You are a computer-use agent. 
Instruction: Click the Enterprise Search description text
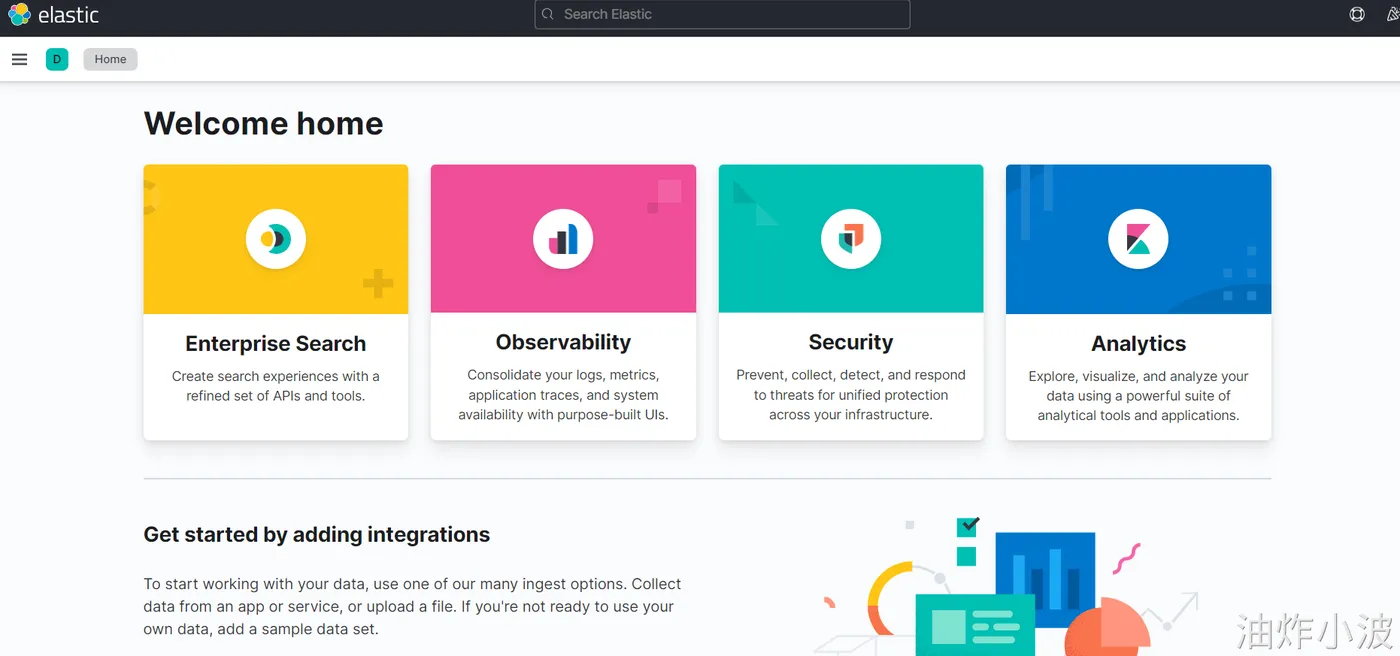(276, 386)
